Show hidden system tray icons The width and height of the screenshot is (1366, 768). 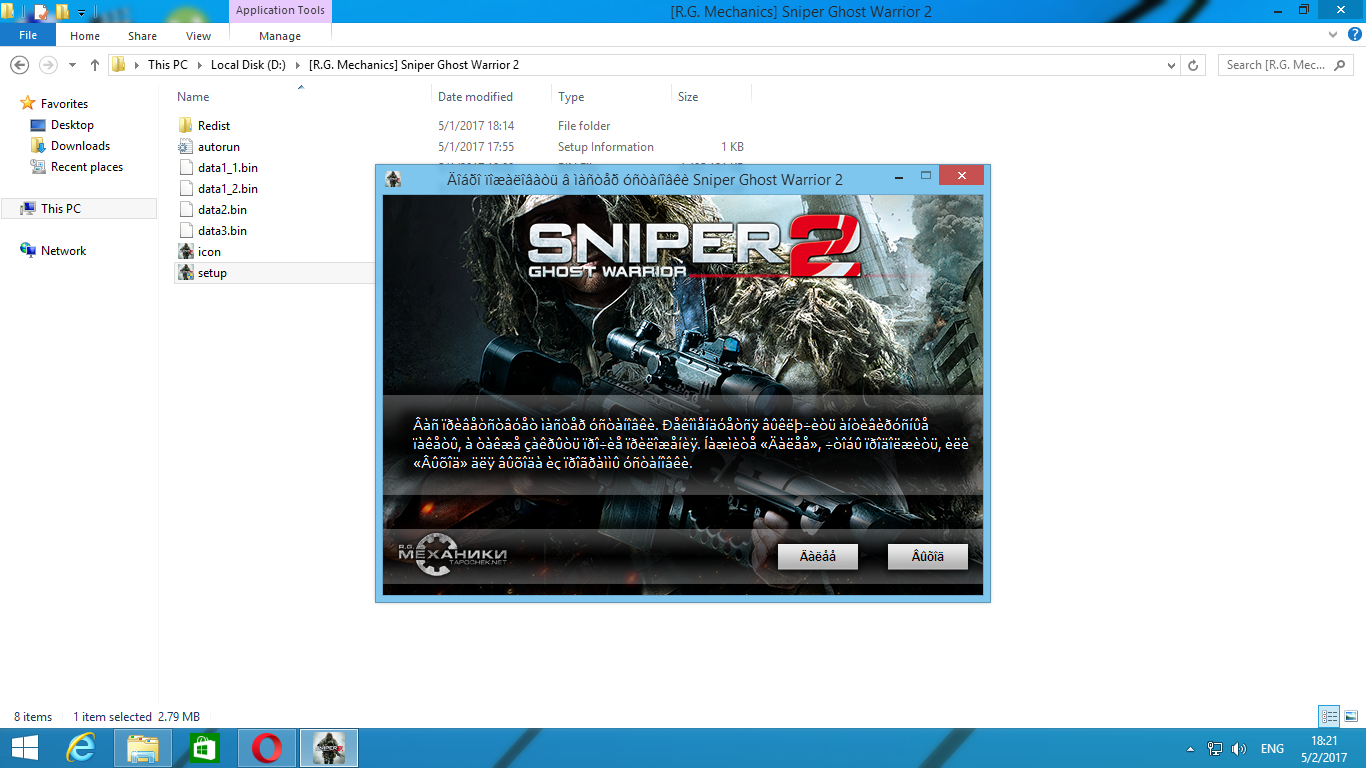click(1190, 749)
